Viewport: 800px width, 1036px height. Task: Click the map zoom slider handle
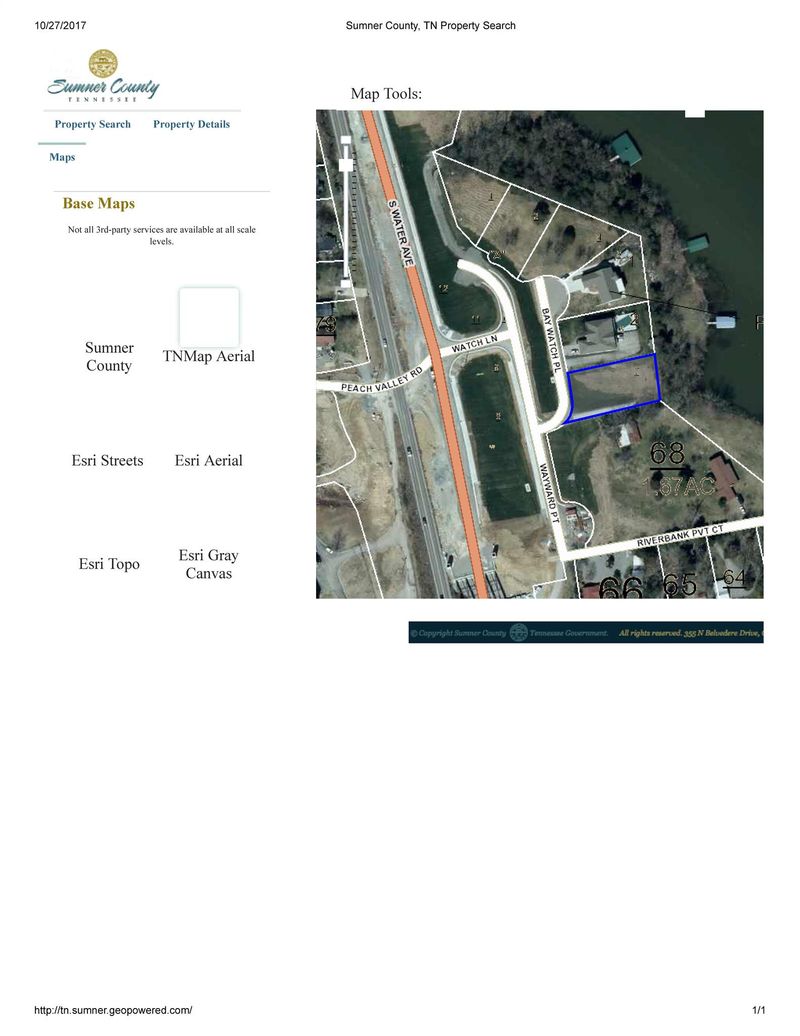click(x=345, y=164)
